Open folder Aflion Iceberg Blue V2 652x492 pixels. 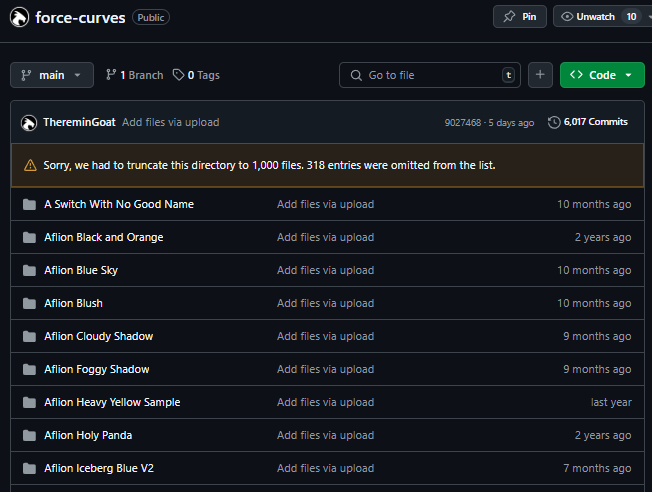[99, 468]
